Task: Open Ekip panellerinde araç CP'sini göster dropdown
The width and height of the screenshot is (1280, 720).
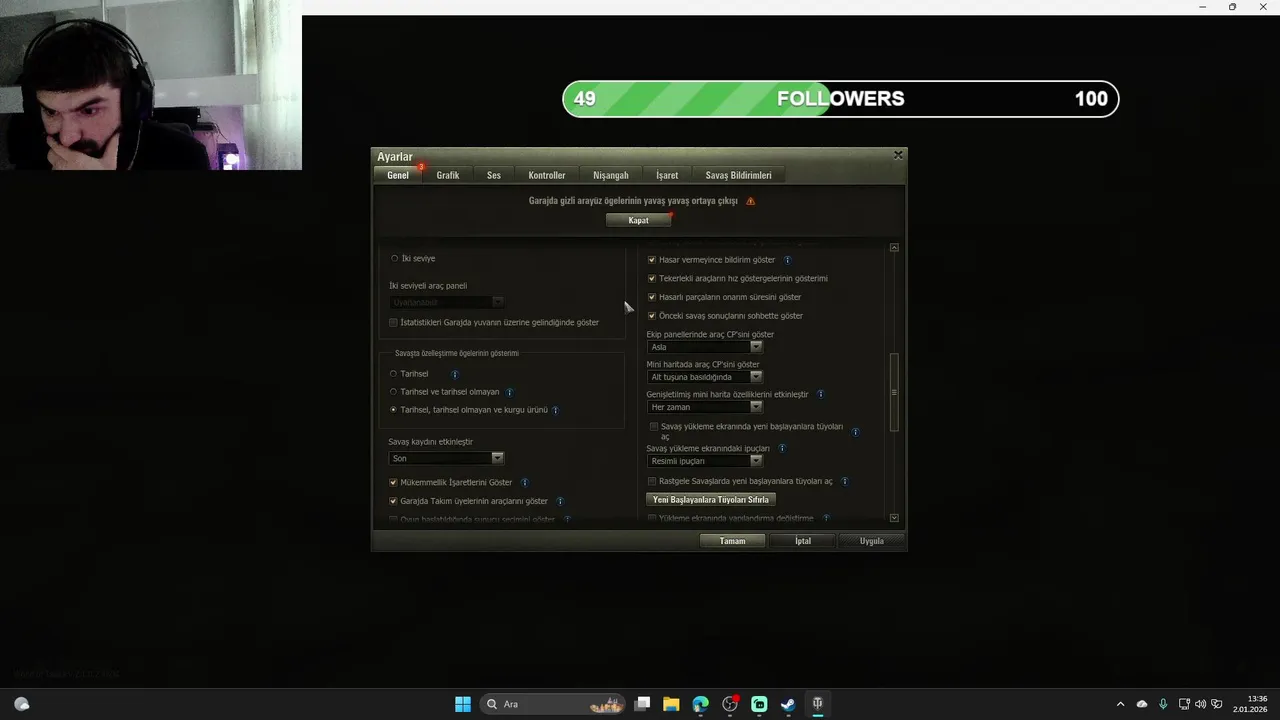Action: click(705, 347)
